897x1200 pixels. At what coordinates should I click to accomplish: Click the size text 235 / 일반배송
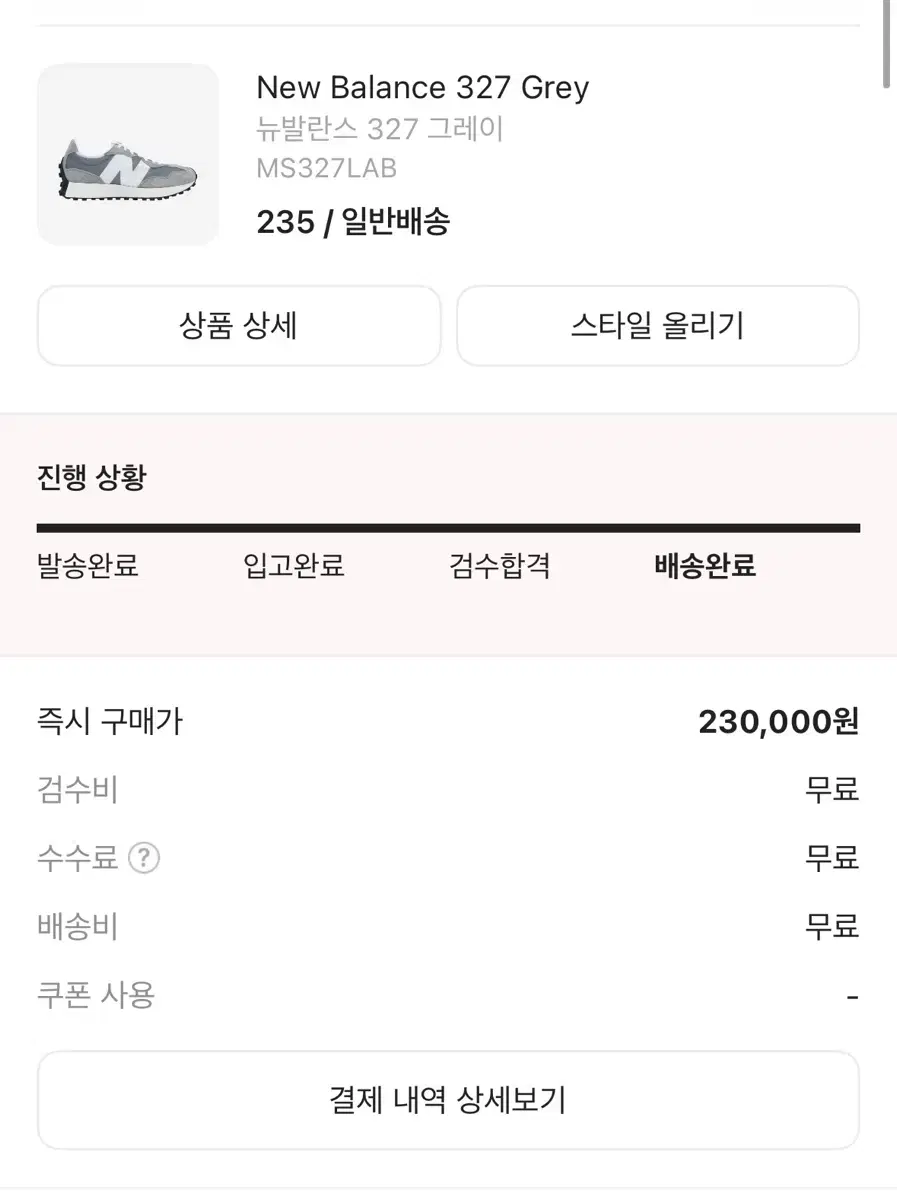coord(353,221)
